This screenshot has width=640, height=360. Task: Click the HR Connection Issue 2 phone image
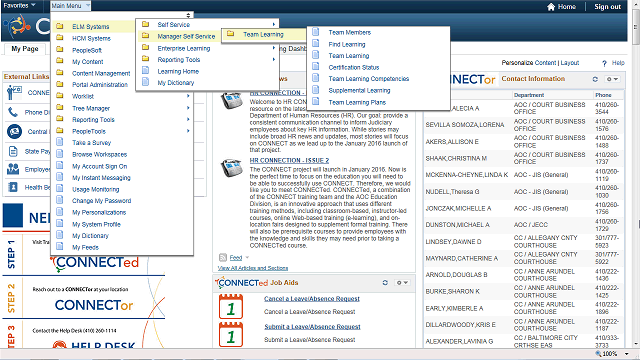click(x=232, y=167)
